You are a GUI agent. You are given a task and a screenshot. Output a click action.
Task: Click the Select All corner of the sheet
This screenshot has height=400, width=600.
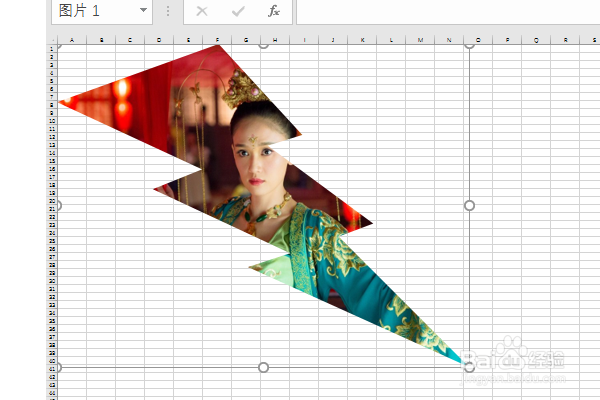pyautogui.click(x=52, y=40)
